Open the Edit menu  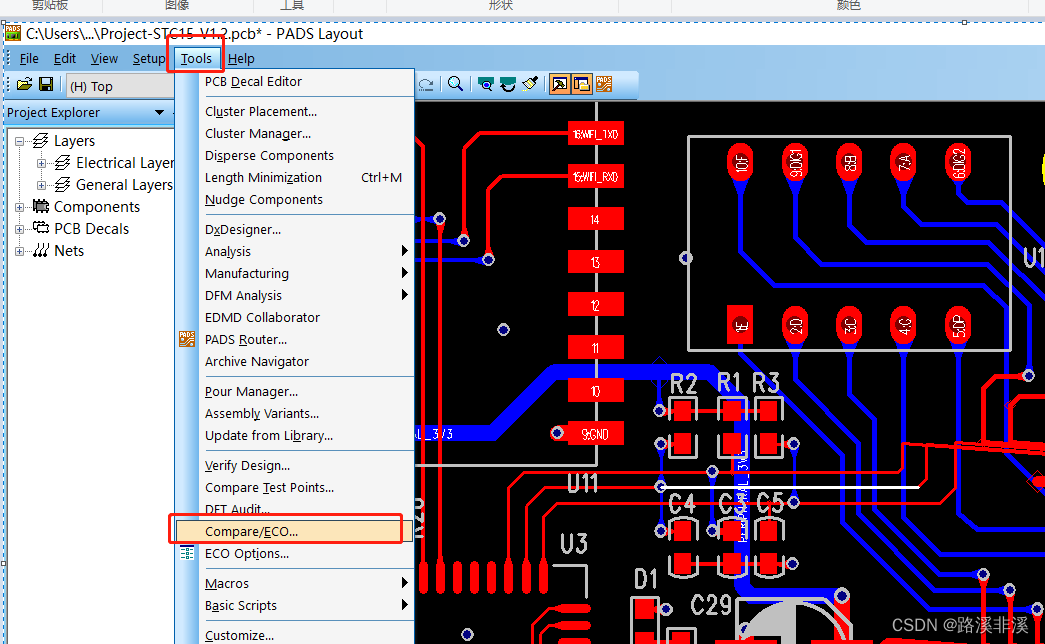click(x=65, y=59)
